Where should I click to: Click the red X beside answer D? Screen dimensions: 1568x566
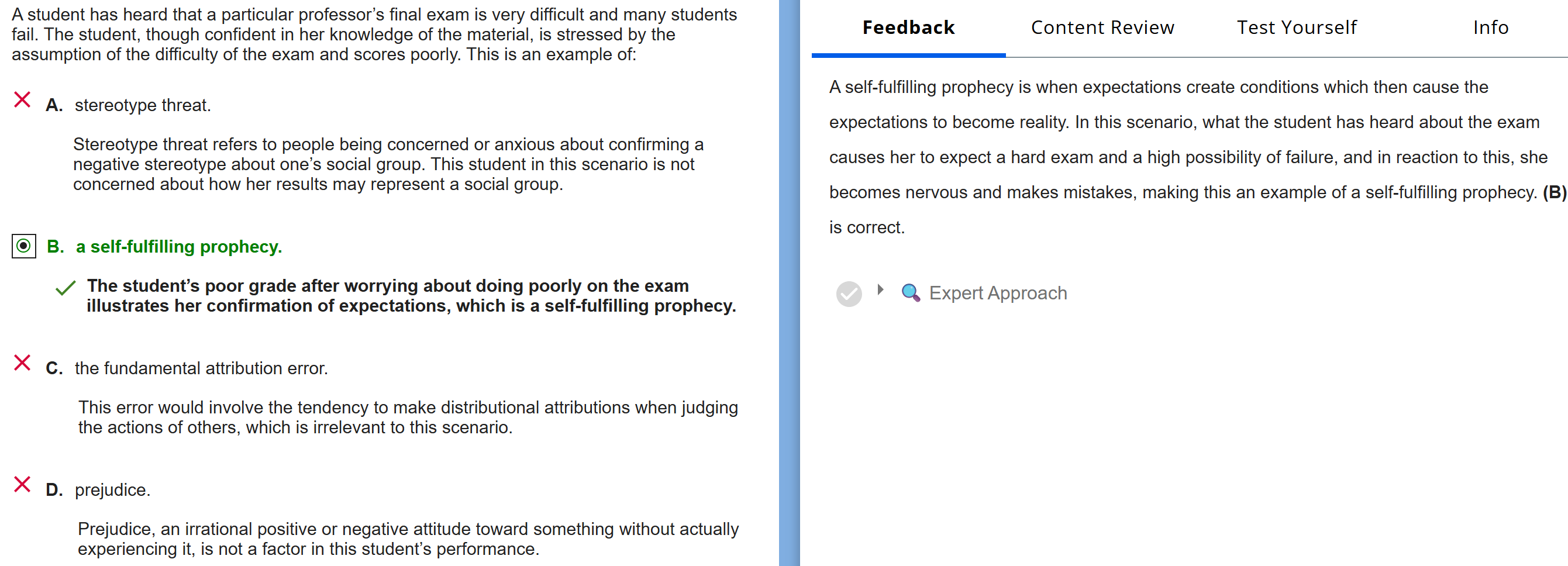click(23, 485)
